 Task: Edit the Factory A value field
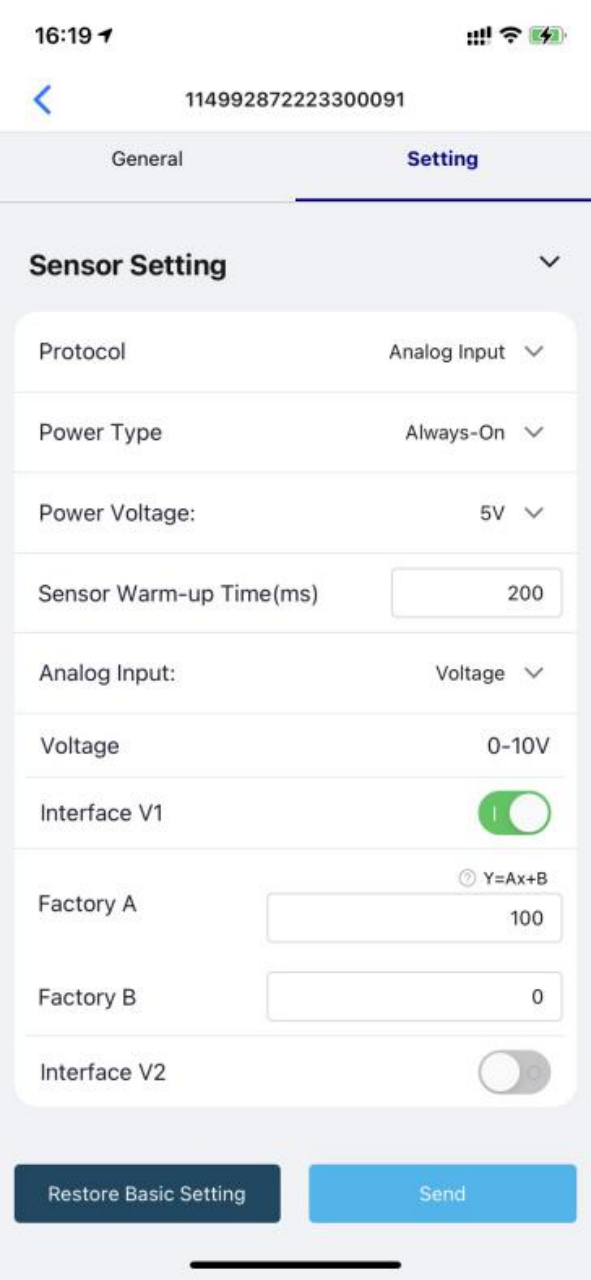point(414,918)
